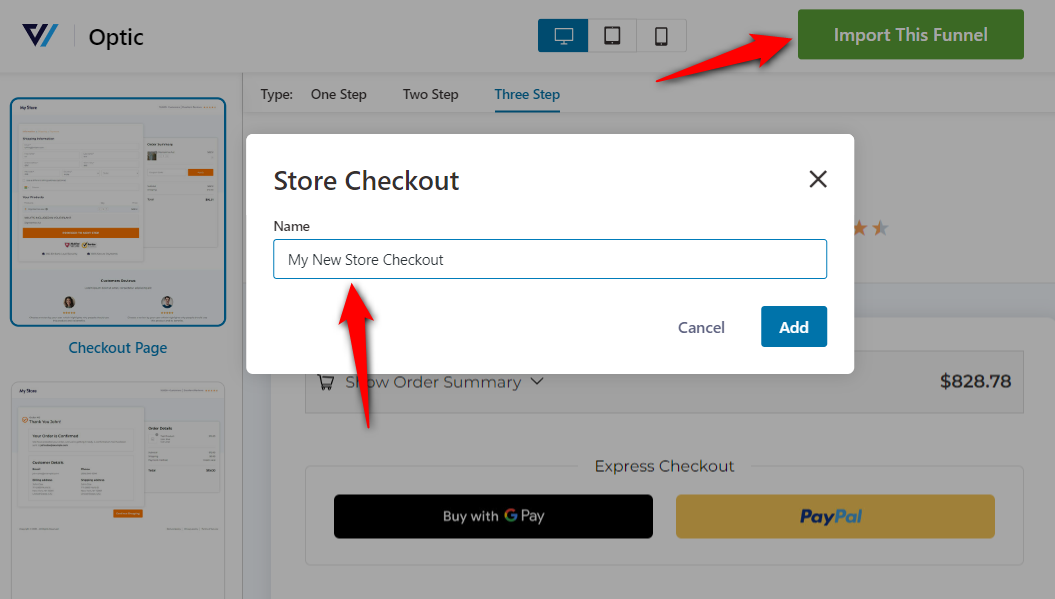Select the One Step type
This screenshot has width=1055, height=599.
pos(338,94)
